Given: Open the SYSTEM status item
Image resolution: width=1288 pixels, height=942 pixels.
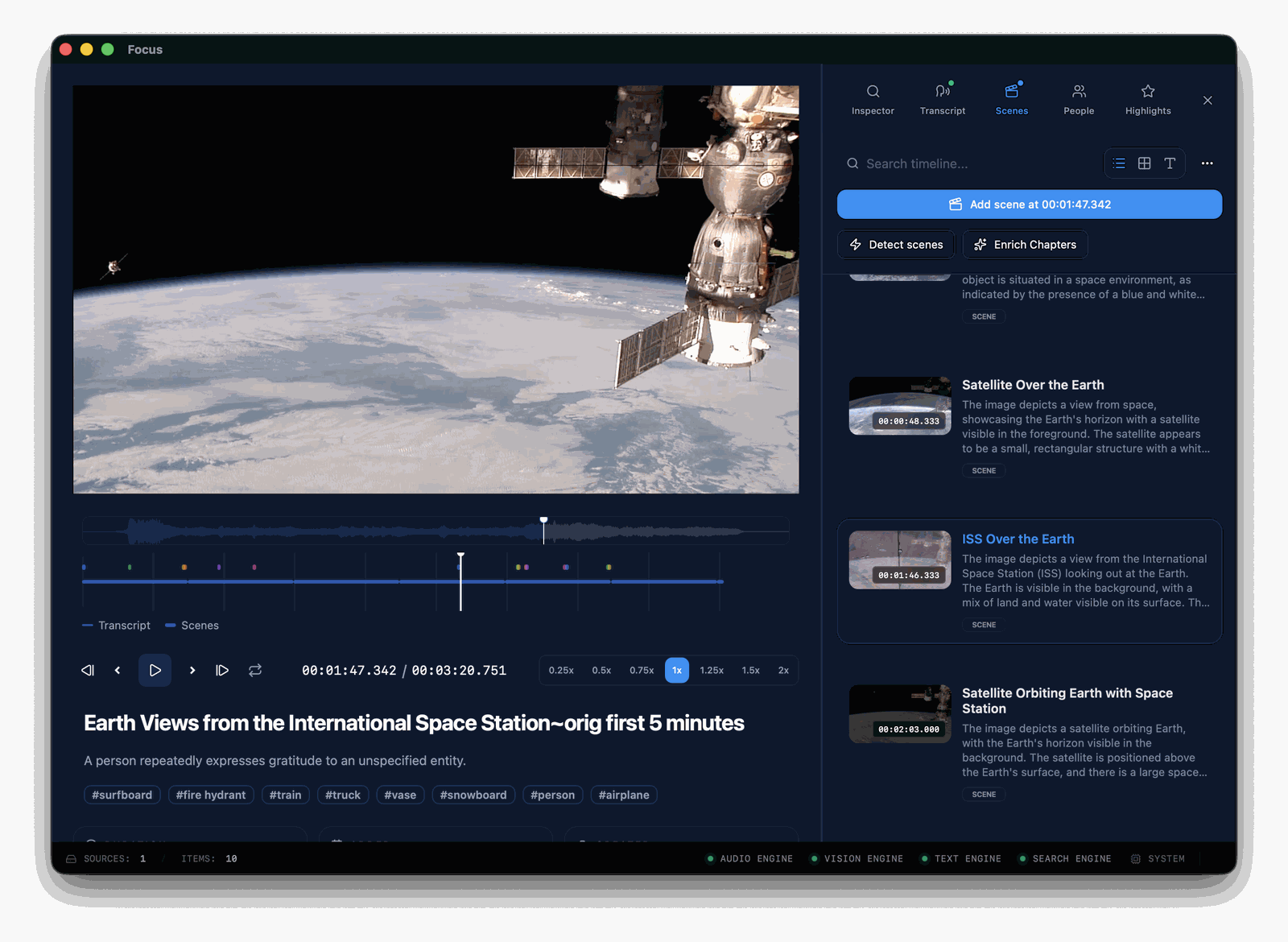Looking at the screenshot, I should pos(1158,859).
